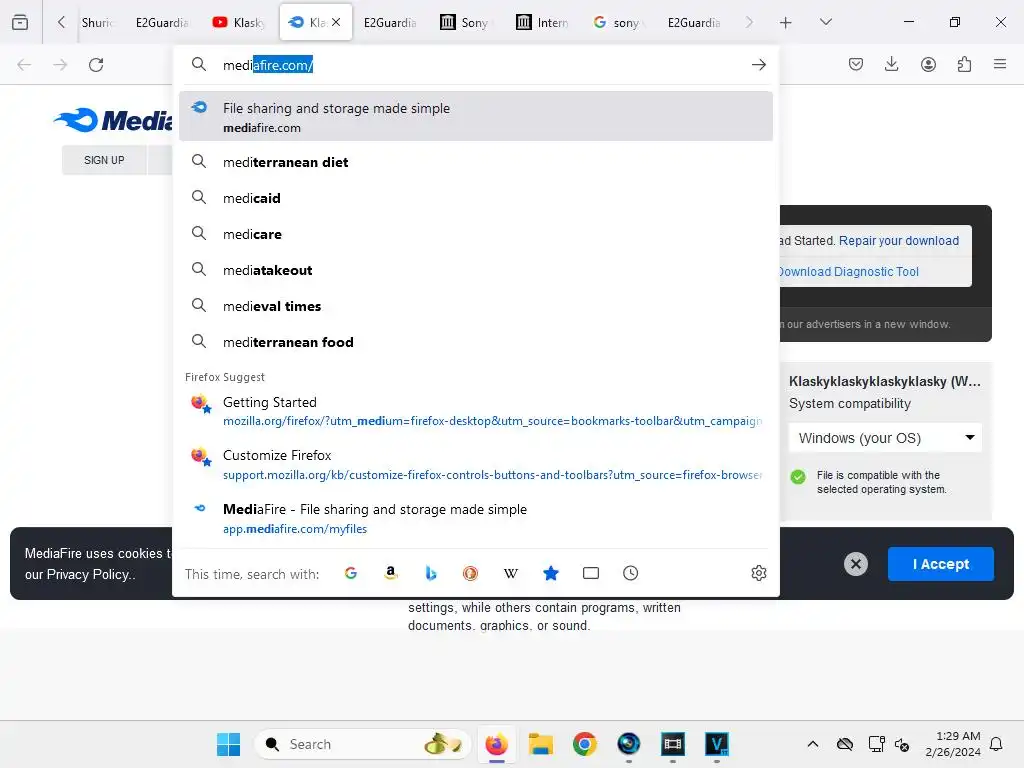Switch to the Shuric tab
Screen dimensions: 1024x768
[x=97, y=23]
